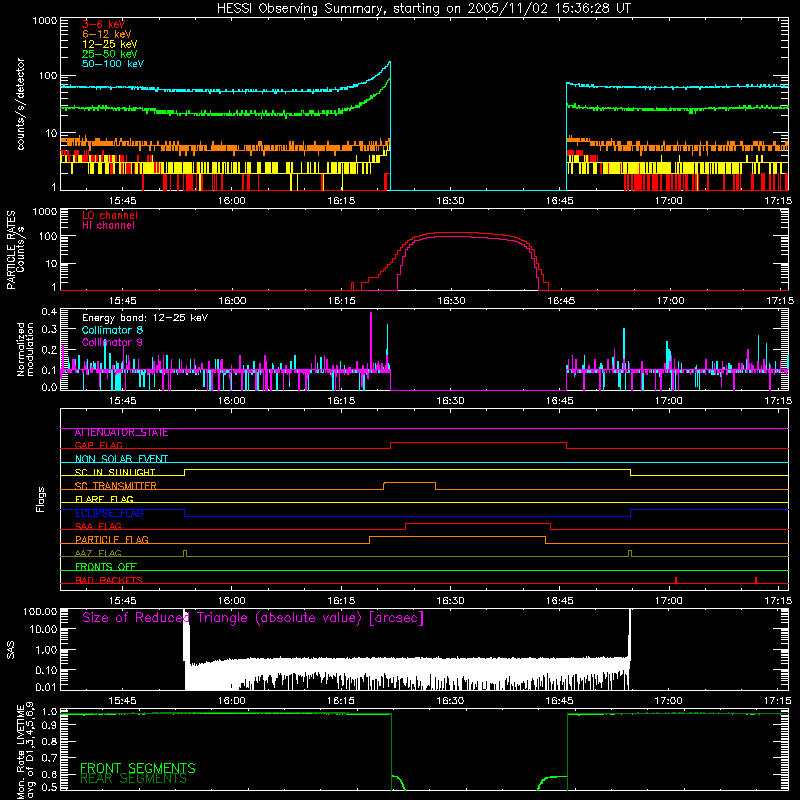Viewport: 800px width, 800px height.
Task: Click the 16:00 tick label under particle rates plot
Action: (x=232, y=301)
